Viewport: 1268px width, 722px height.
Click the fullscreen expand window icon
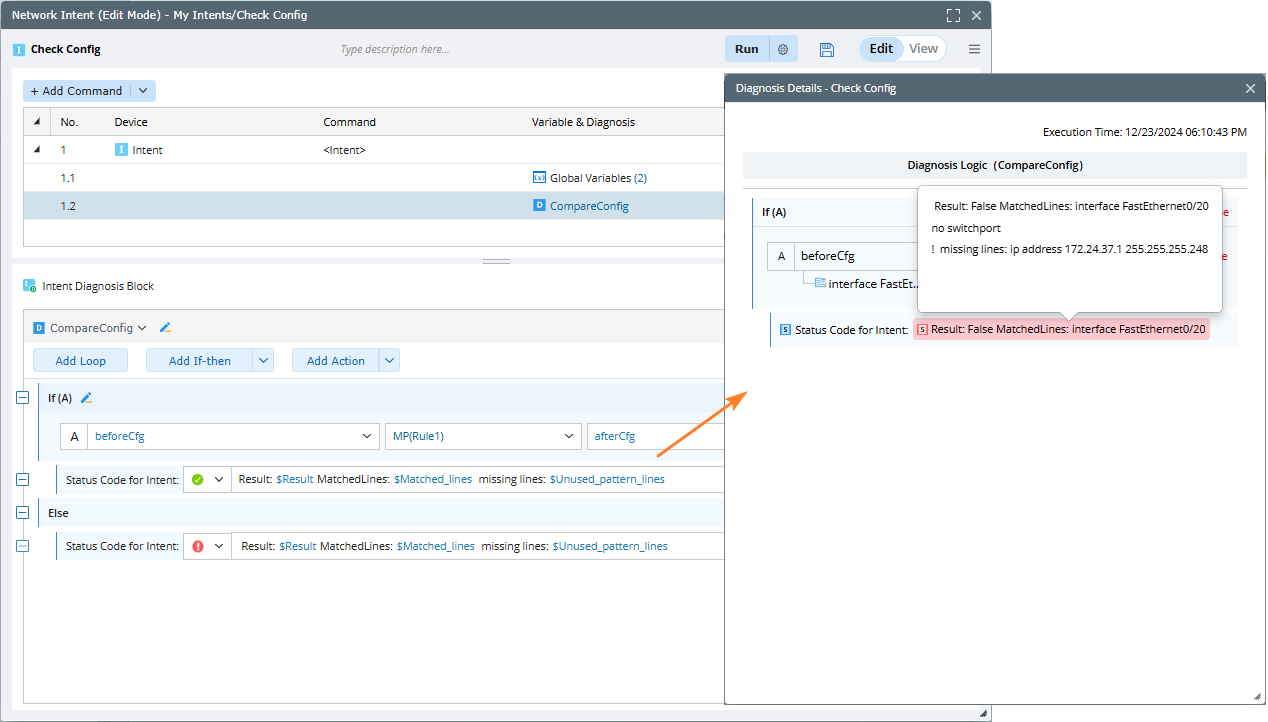[x=953, y=16]
